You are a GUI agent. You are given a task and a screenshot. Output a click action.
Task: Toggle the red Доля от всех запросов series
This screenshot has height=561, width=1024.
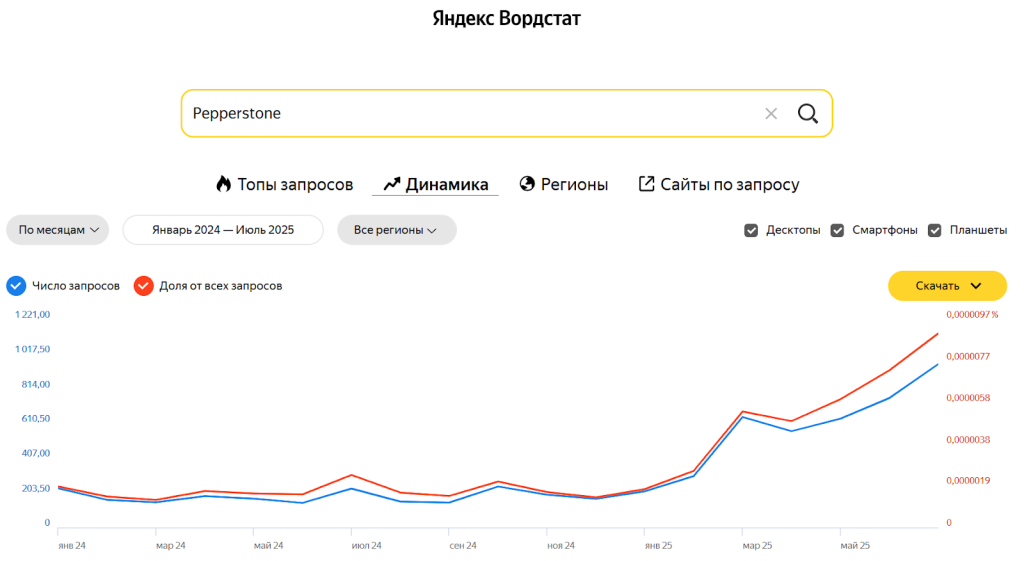143,286
